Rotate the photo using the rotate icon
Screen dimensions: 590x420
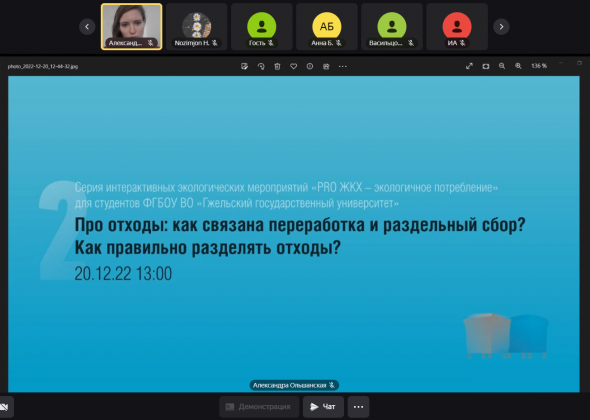coord(261,66)
